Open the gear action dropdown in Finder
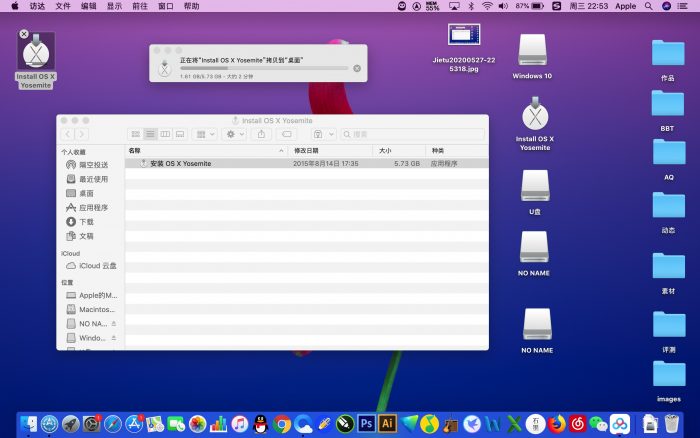This screenshot has height=438, width=700. click(x=234, y=133)
